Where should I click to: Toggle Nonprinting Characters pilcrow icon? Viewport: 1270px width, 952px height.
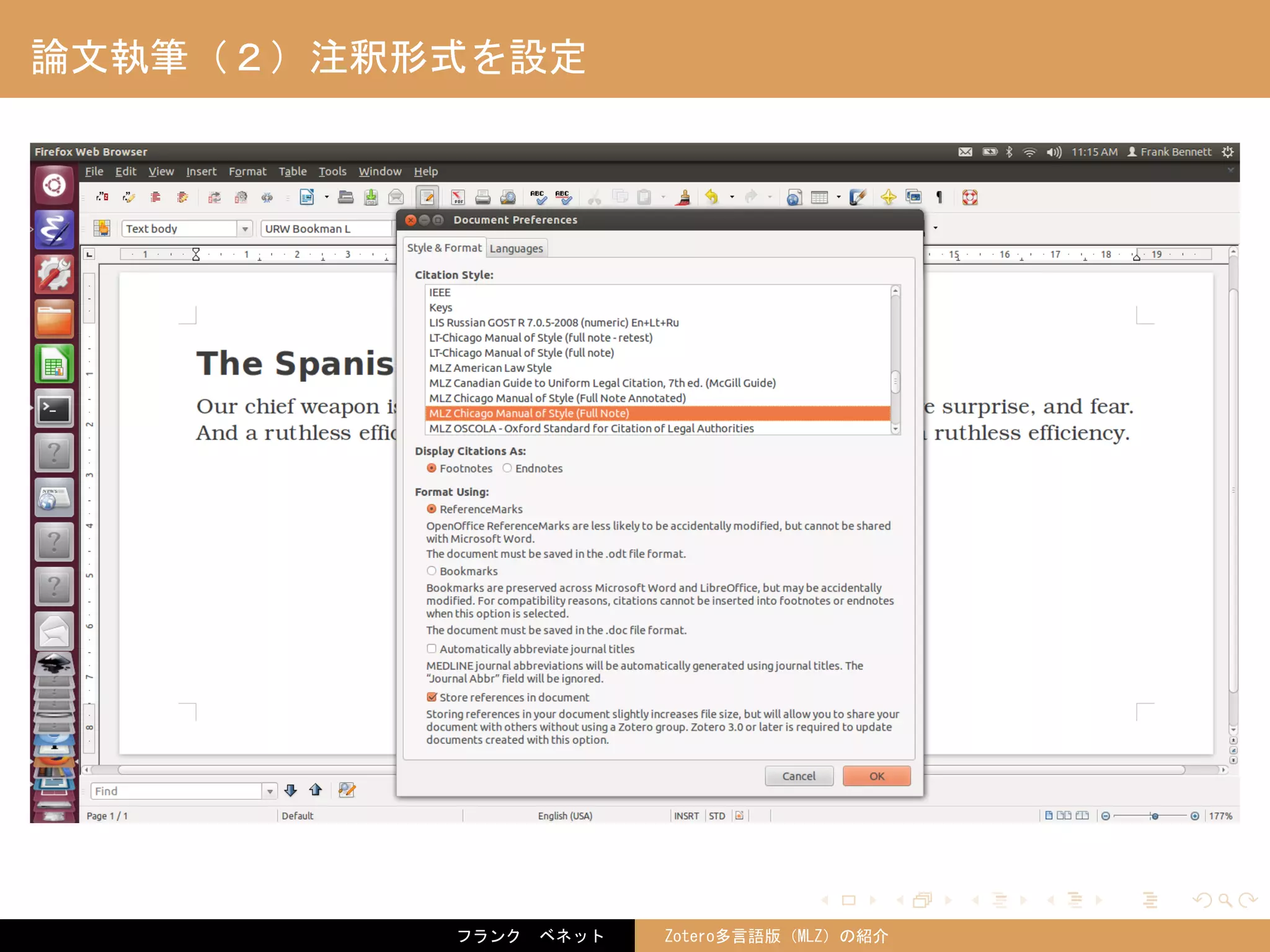(x=939, y=197)
